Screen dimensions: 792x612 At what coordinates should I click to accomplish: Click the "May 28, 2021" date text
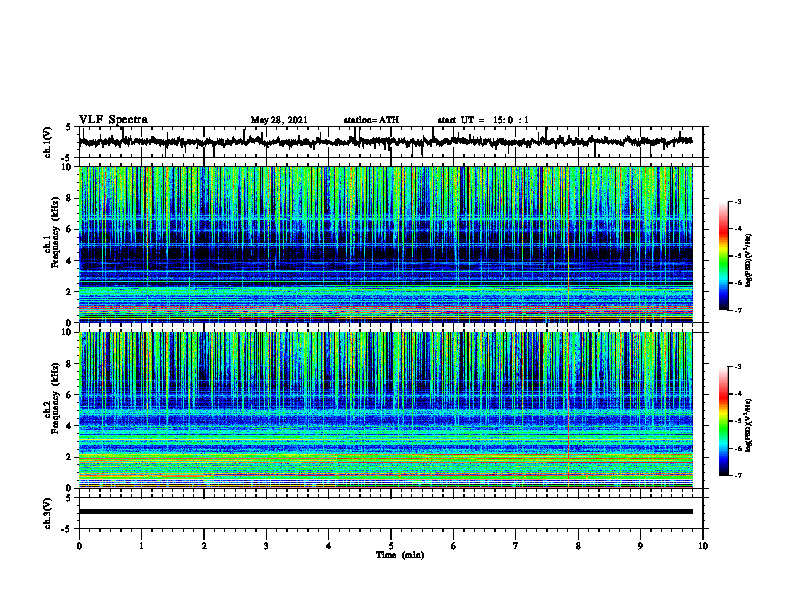point(279,120)
